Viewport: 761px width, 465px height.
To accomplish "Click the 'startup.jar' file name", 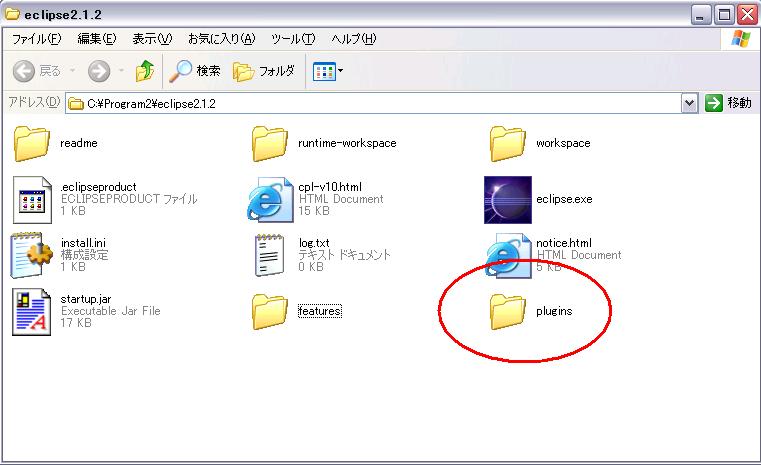I will 86,299.
